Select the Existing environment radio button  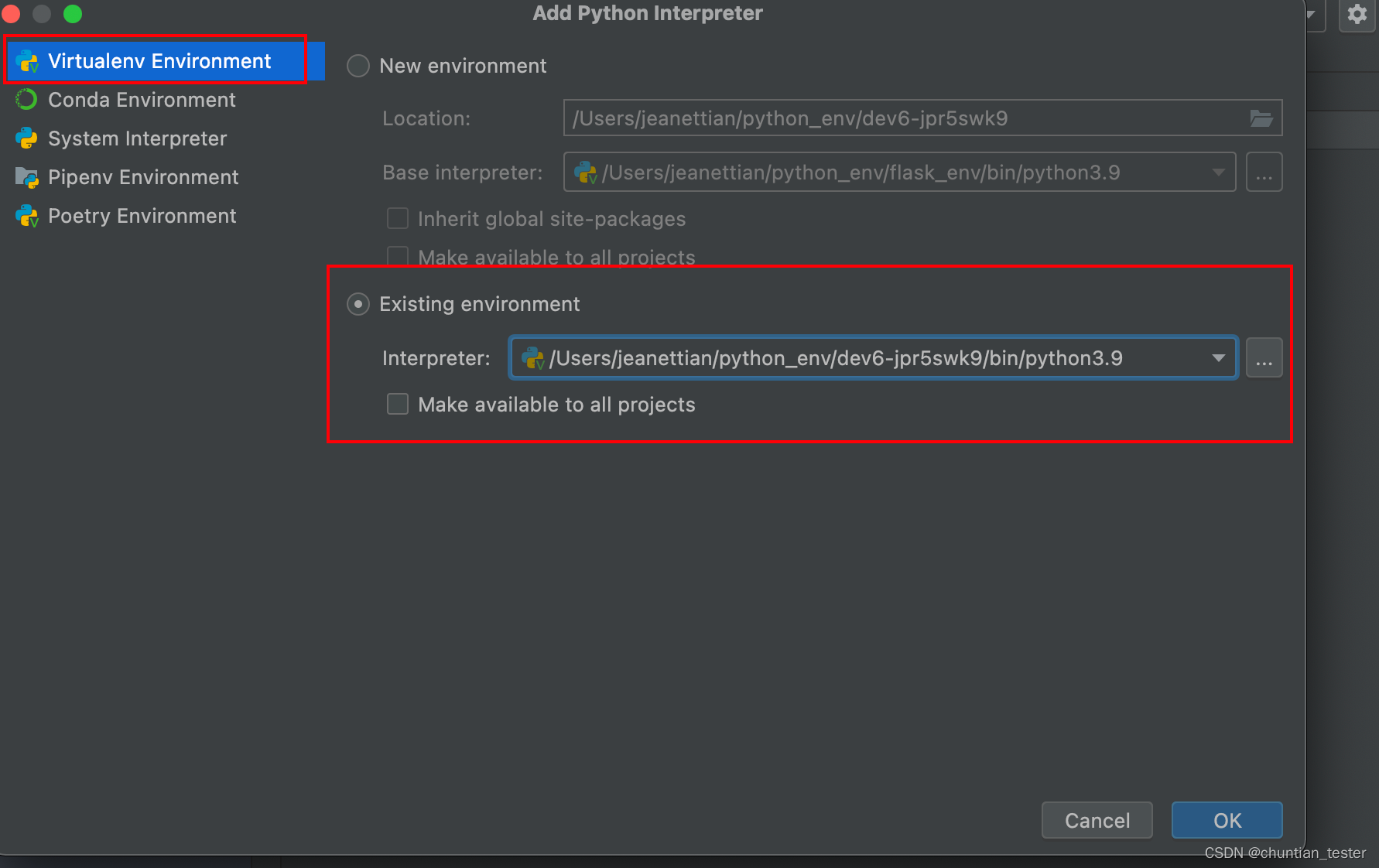(358, 304)
